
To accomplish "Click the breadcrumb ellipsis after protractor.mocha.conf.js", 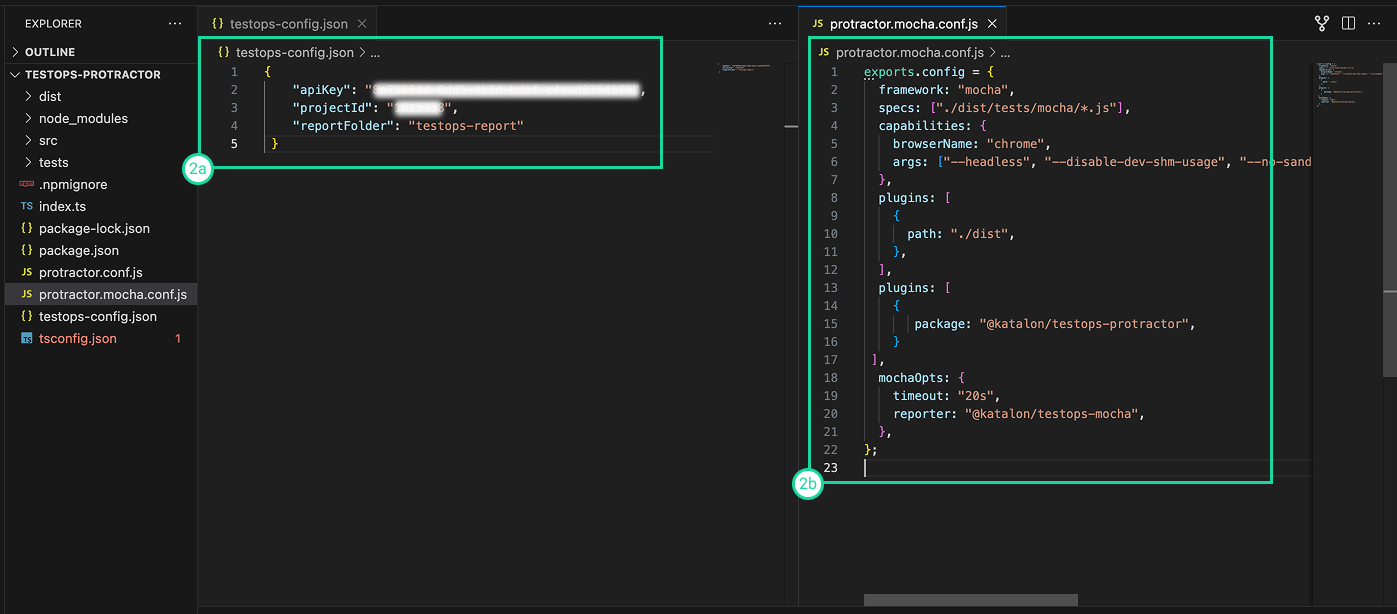I will click(x=1005, y=53).
